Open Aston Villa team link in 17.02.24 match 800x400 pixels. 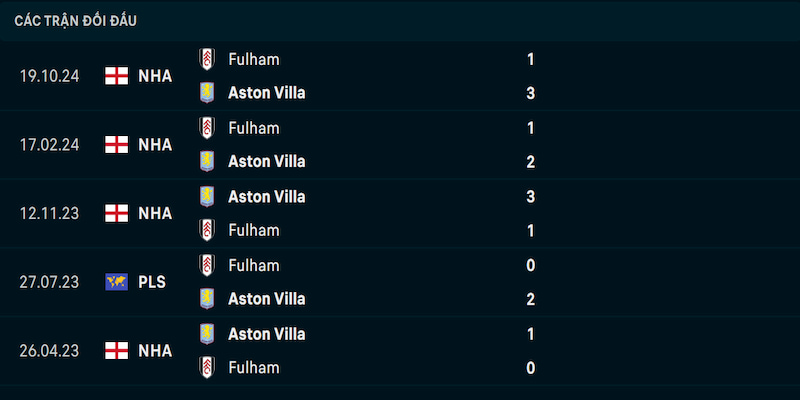pos(267,162)
